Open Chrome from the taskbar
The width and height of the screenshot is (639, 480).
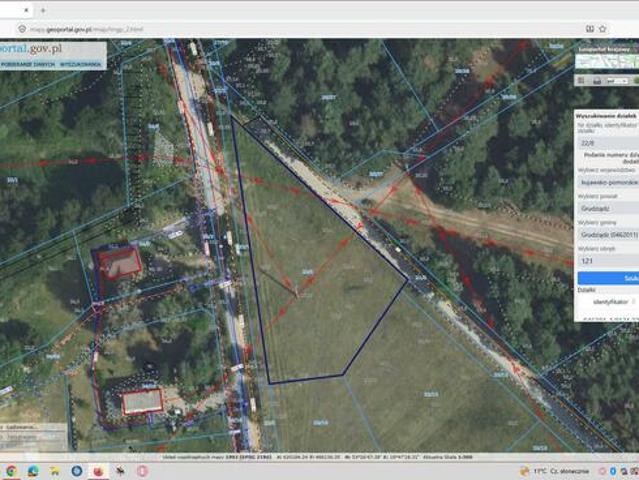[x=11, y=471]
